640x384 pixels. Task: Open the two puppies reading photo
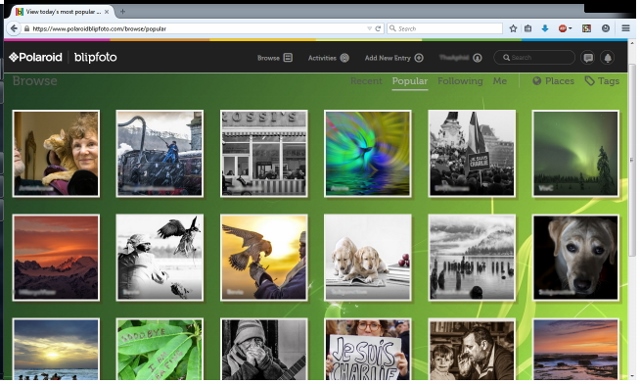(x=368, y=257)
